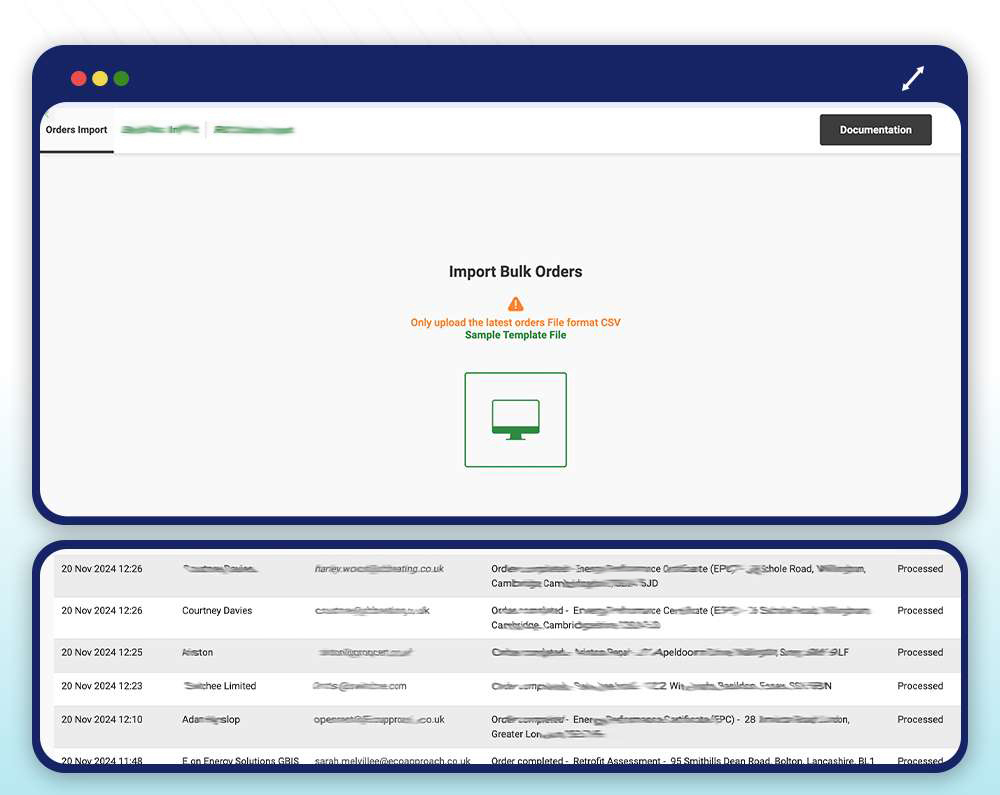Click Processed status in the 12:23 row
The image size is (1000, 795).
tap(920, 686)
